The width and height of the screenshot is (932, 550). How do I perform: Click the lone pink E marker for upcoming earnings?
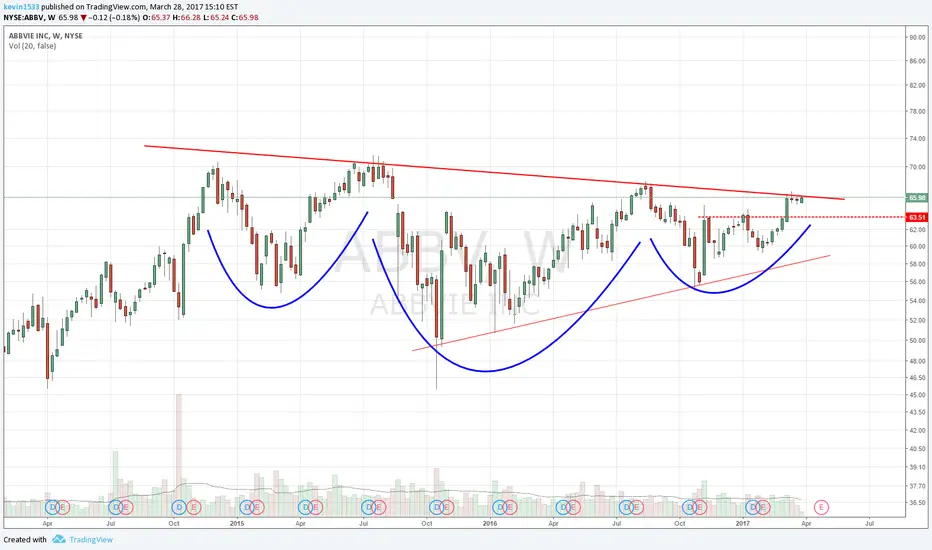click(821, 507)
